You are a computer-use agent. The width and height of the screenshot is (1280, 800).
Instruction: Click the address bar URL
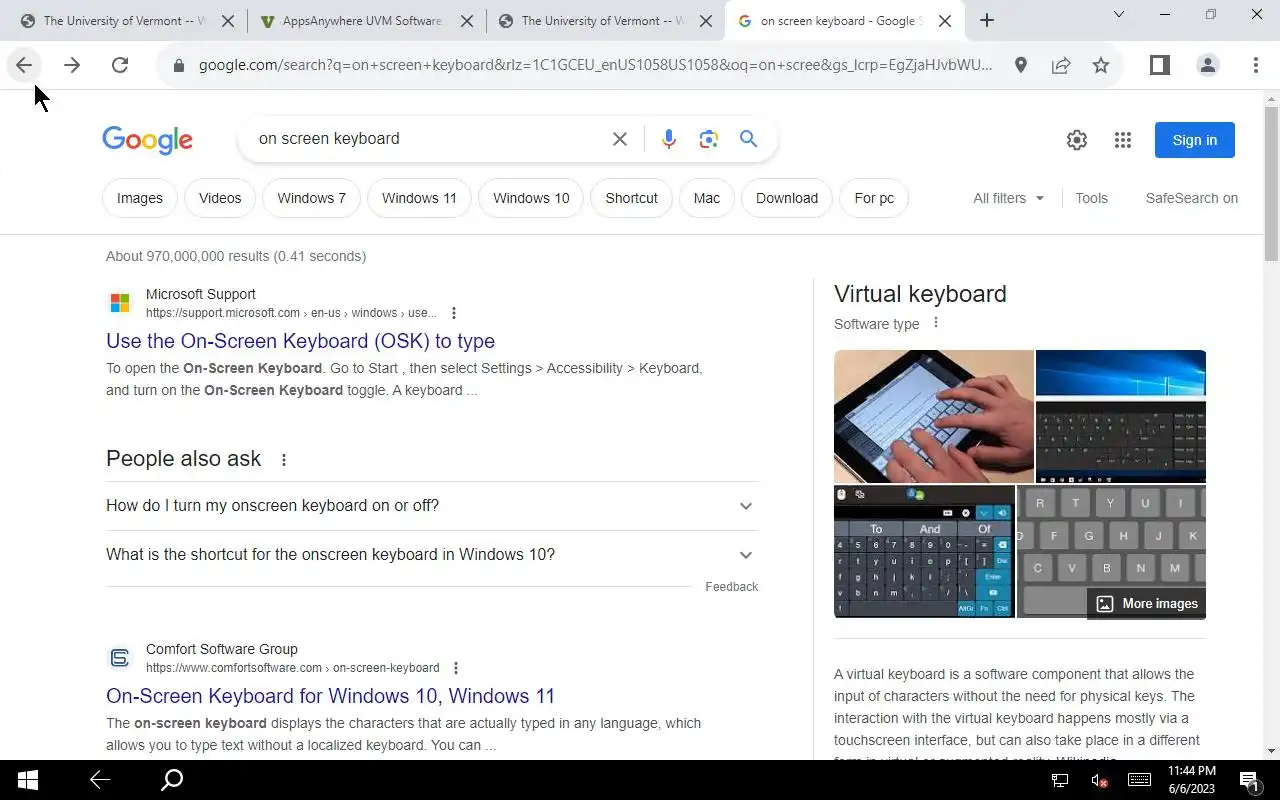(x=595, y=65)
